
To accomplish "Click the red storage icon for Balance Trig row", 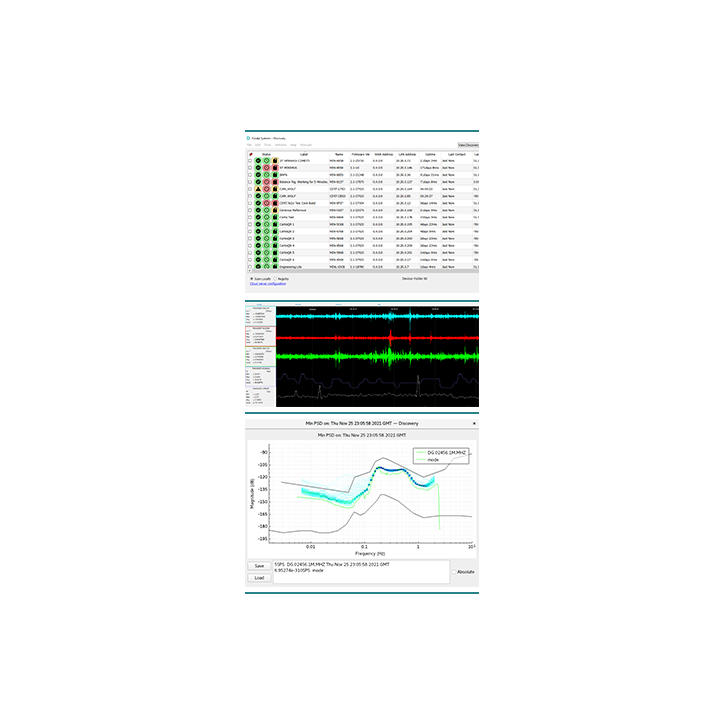I will (x=275, y=181).
